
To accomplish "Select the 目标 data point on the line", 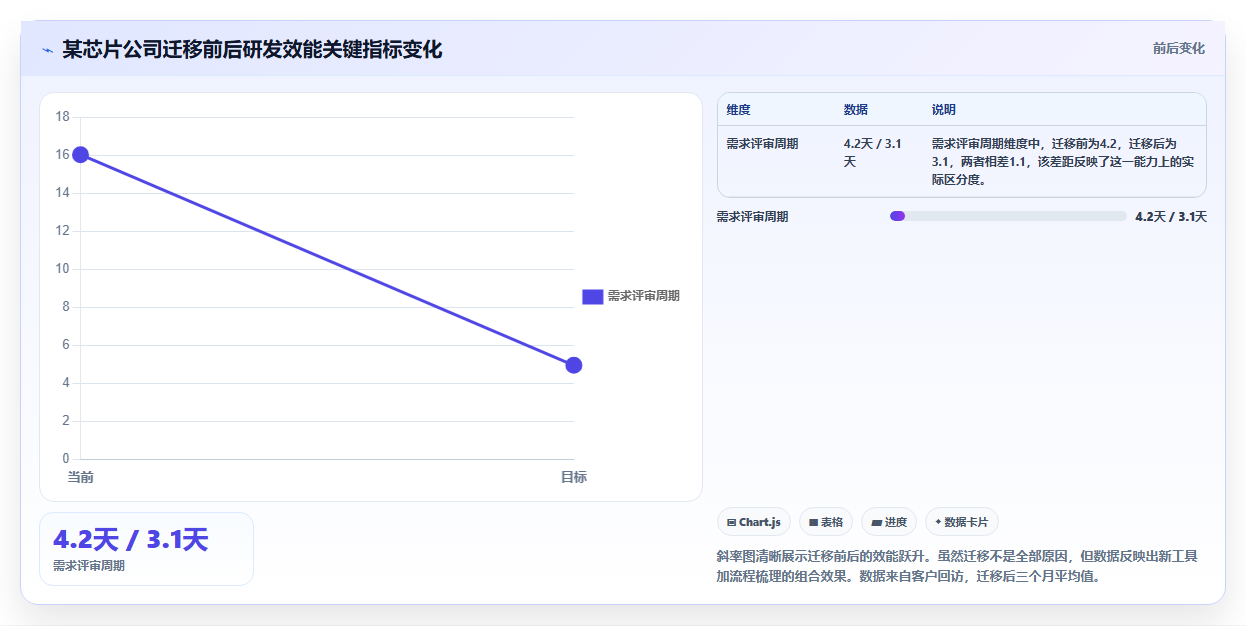I will (x=574, y=365).
